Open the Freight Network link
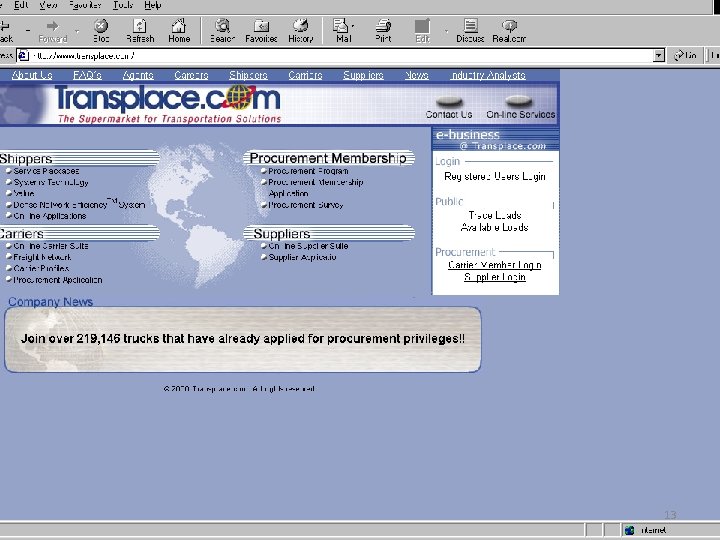The height and width of the screenshot is (540, 720). tap(42, 257)
